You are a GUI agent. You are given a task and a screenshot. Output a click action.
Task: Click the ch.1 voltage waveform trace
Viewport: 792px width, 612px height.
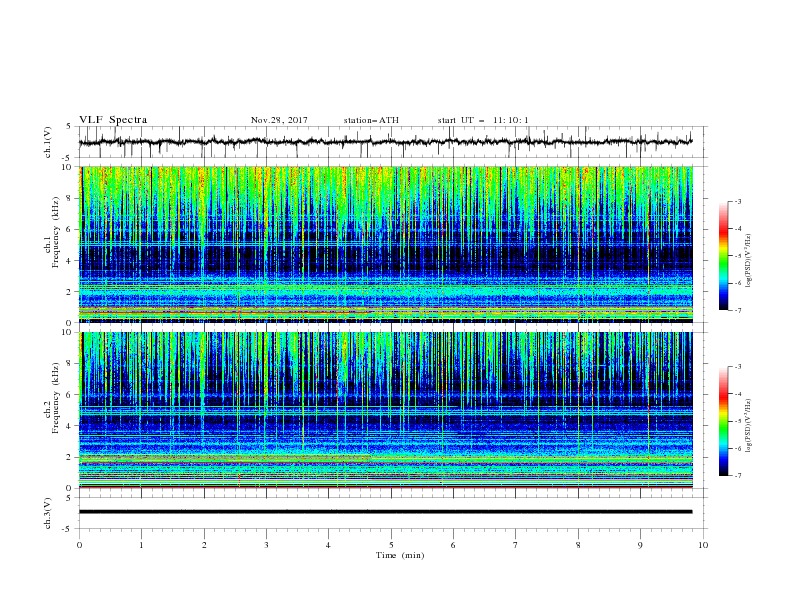pos(385,142)
